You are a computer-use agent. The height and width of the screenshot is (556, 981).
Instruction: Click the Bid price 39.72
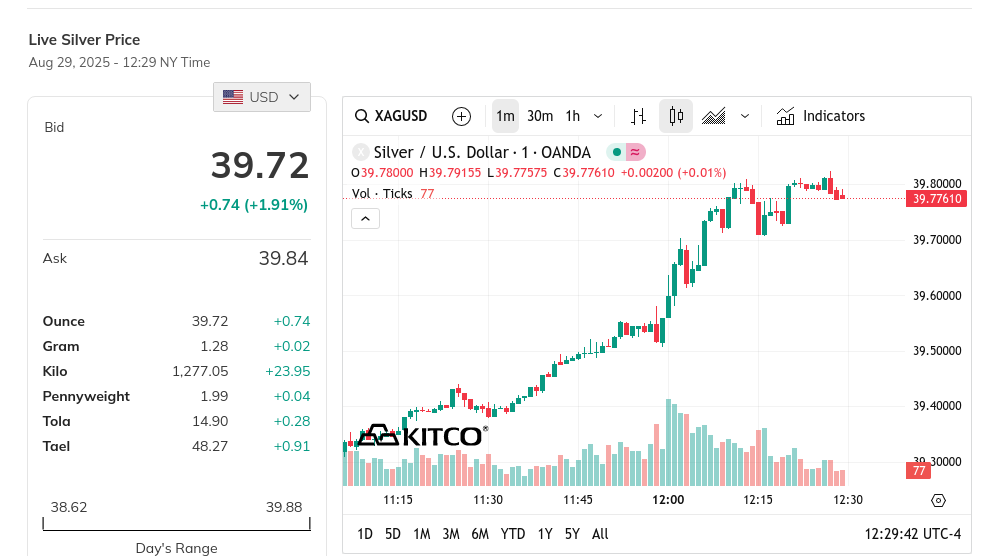(x=260, y=166)
